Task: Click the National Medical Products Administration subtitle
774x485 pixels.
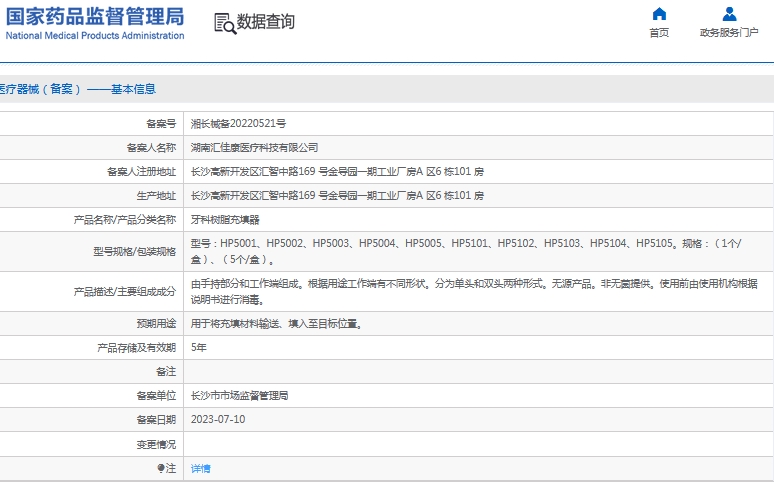Action: [95, 36]
